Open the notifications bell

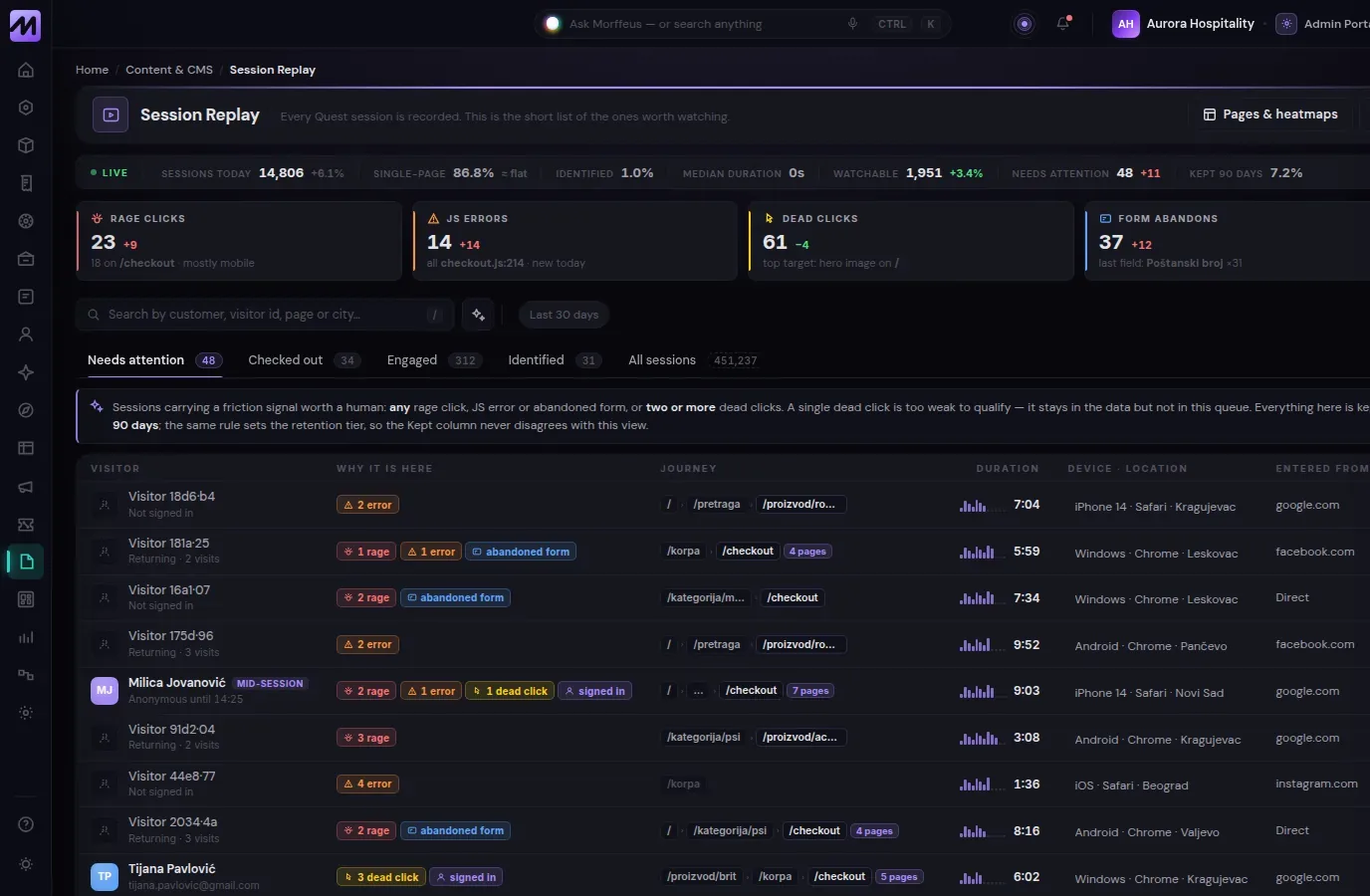[x=1063, y=24]
